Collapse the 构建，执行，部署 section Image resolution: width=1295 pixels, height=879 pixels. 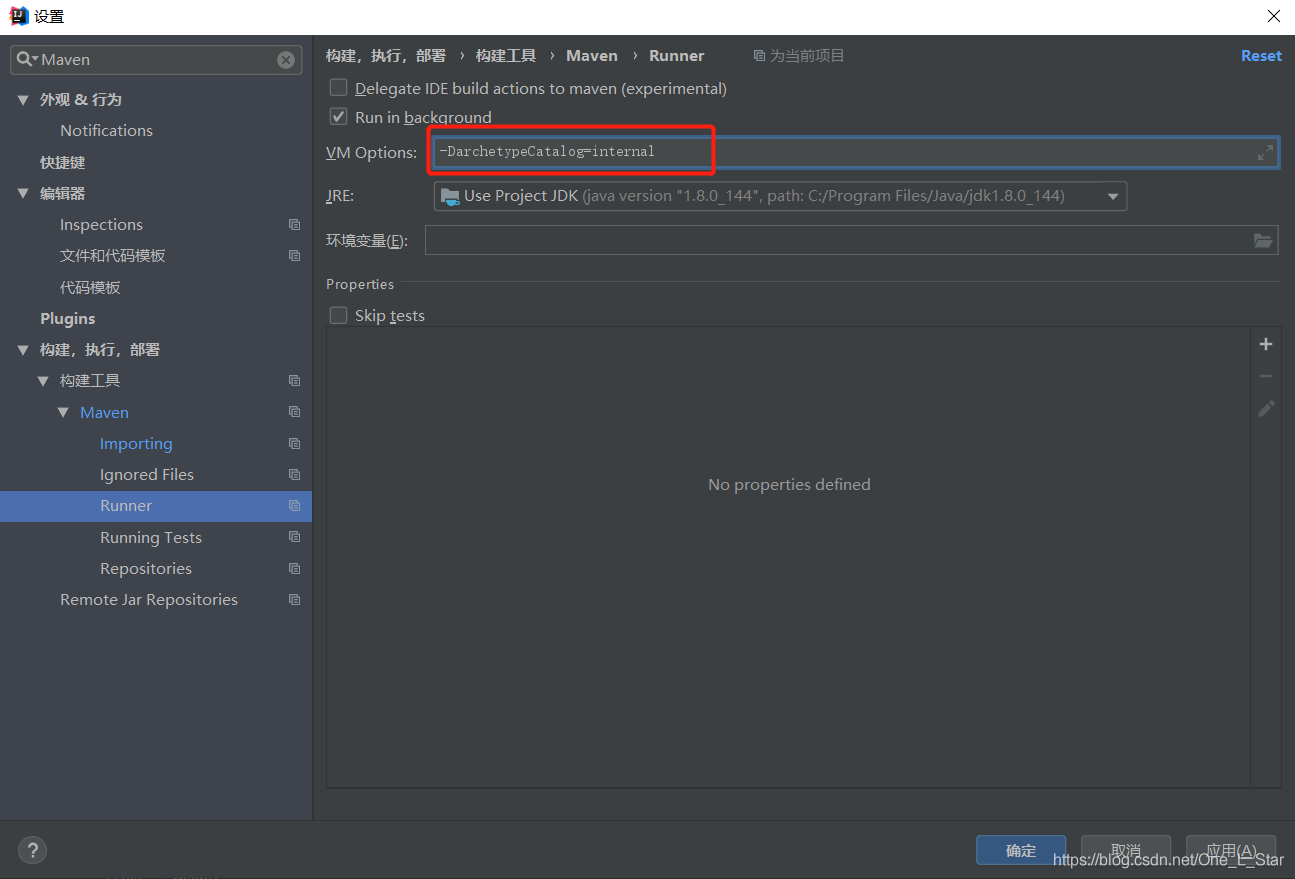(x=23, y=349)
